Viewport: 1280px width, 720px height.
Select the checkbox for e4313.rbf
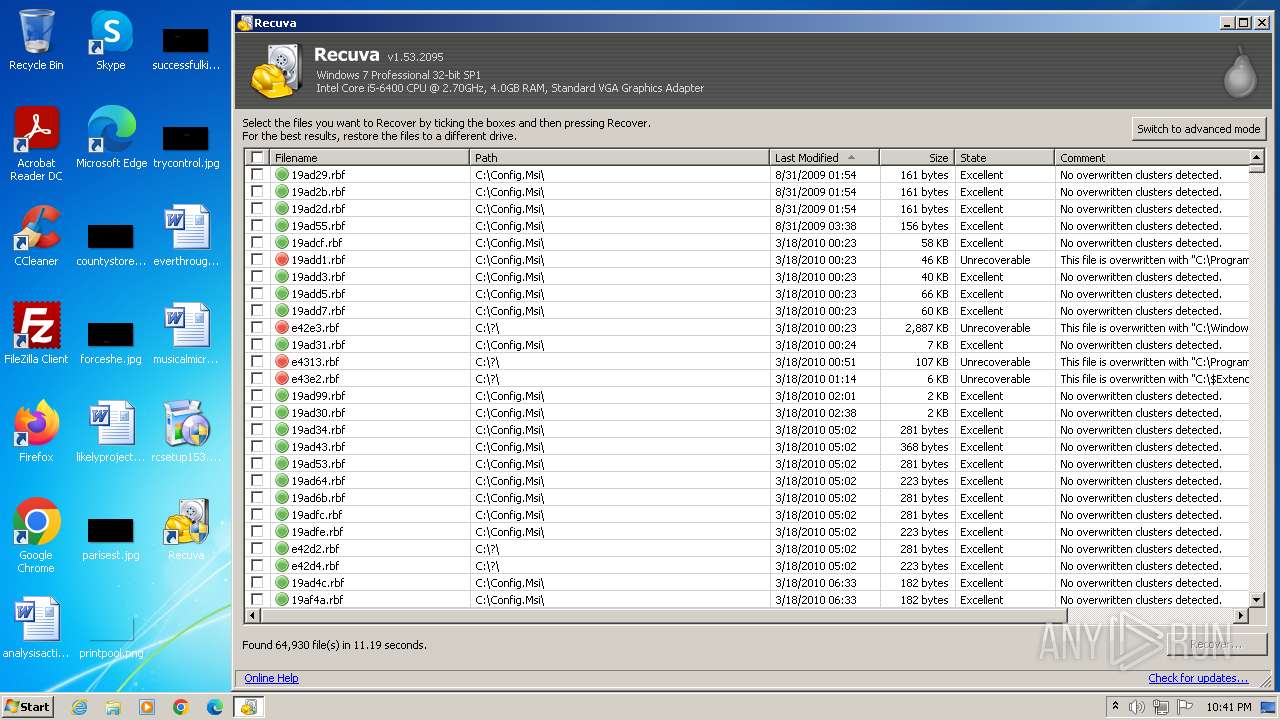click(257, 361)
